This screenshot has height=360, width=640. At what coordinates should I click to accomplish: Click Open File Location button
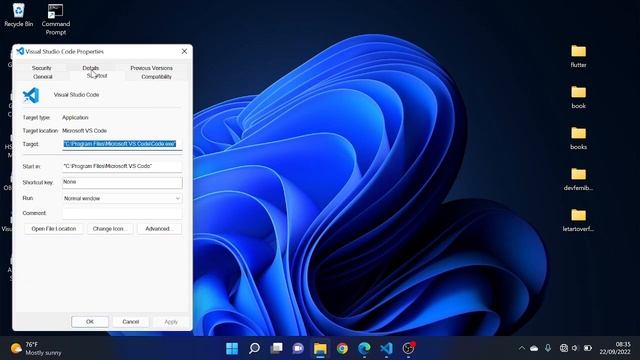click(53, 229)
